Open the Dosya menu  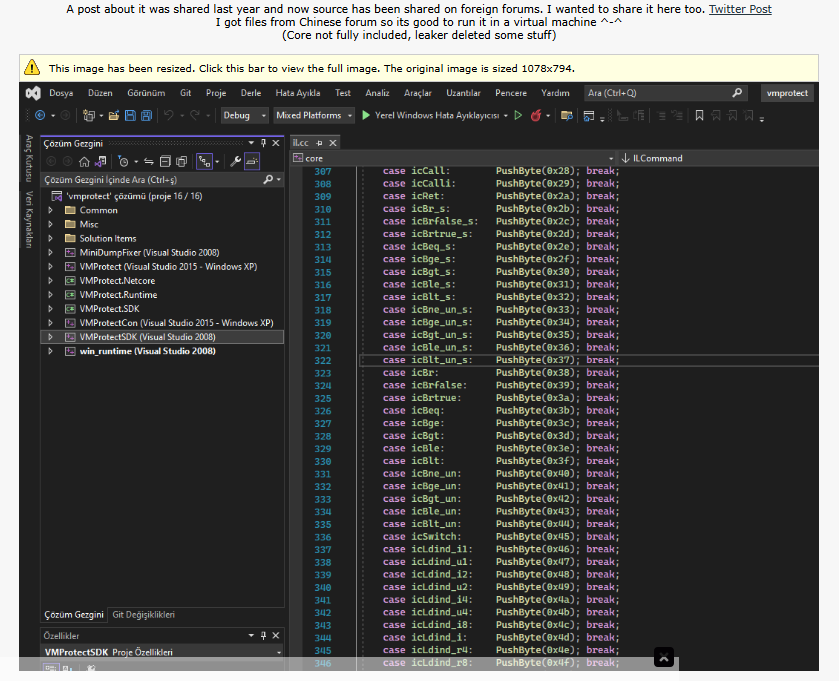(x=61, y=93)
